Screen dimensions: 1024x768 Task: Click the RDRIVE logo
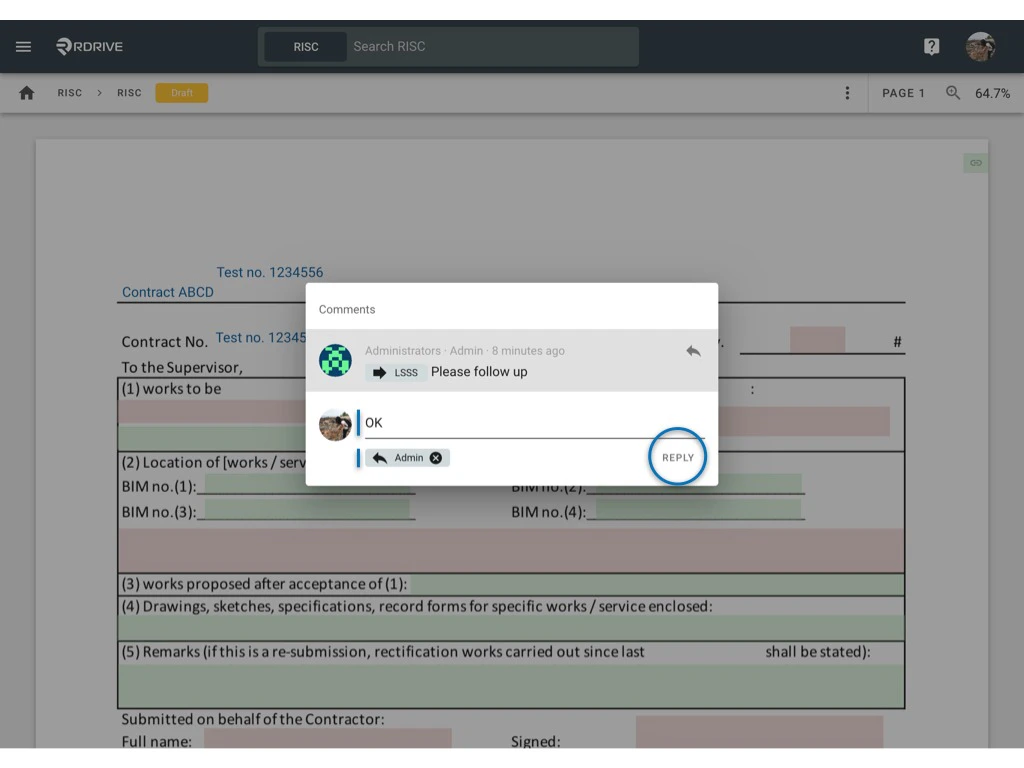click(x=89, y=46)
